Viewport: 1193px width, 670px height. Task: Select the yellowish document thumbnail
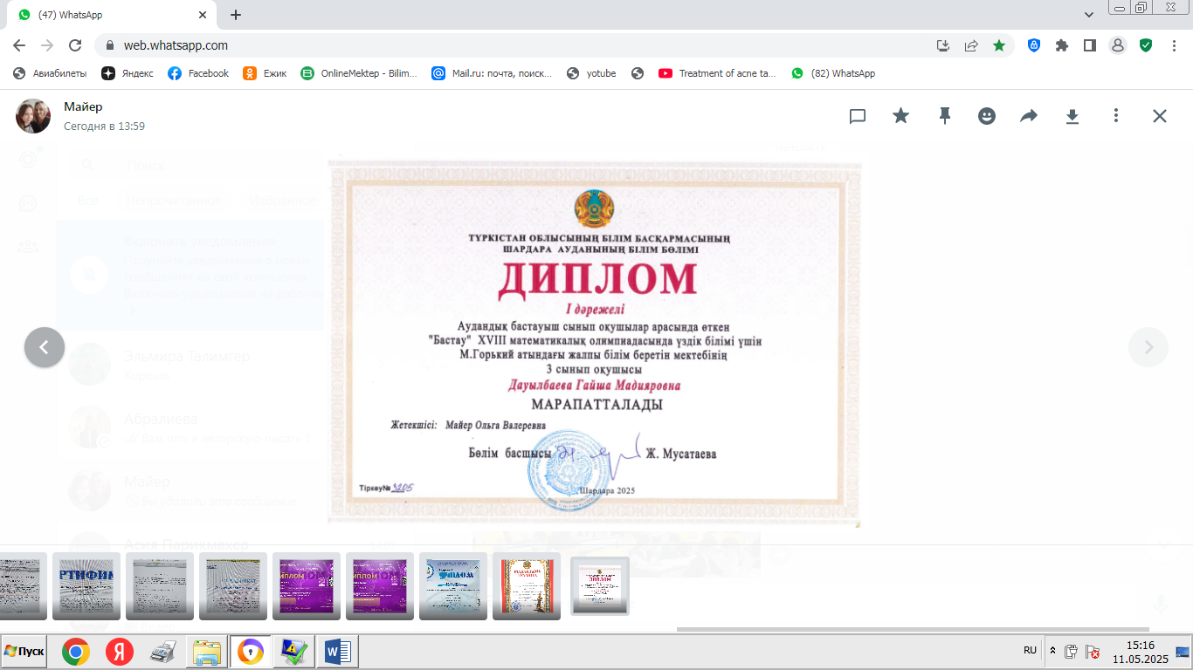(233, 586)
